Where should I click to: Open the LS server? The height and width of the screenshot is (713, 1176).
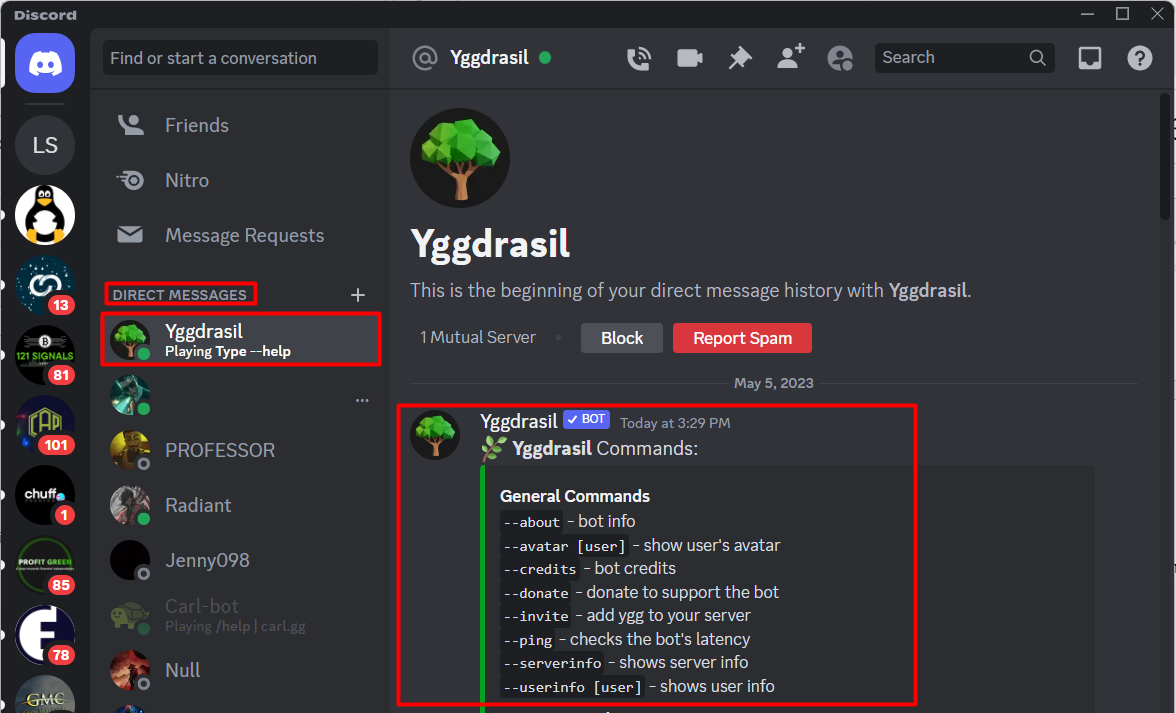(x=45, y=145)
